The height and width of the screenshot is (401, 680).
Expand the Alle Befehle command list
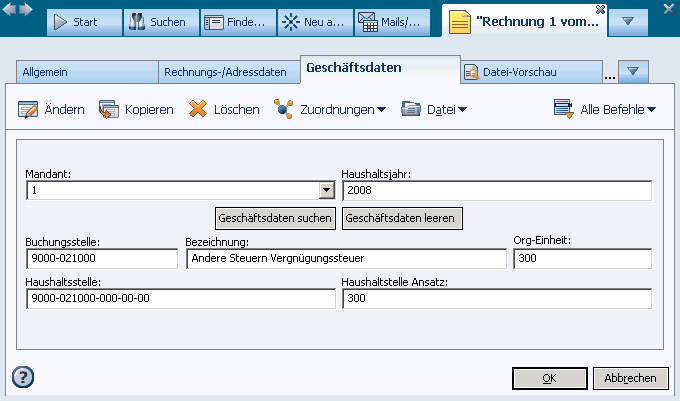605,109
